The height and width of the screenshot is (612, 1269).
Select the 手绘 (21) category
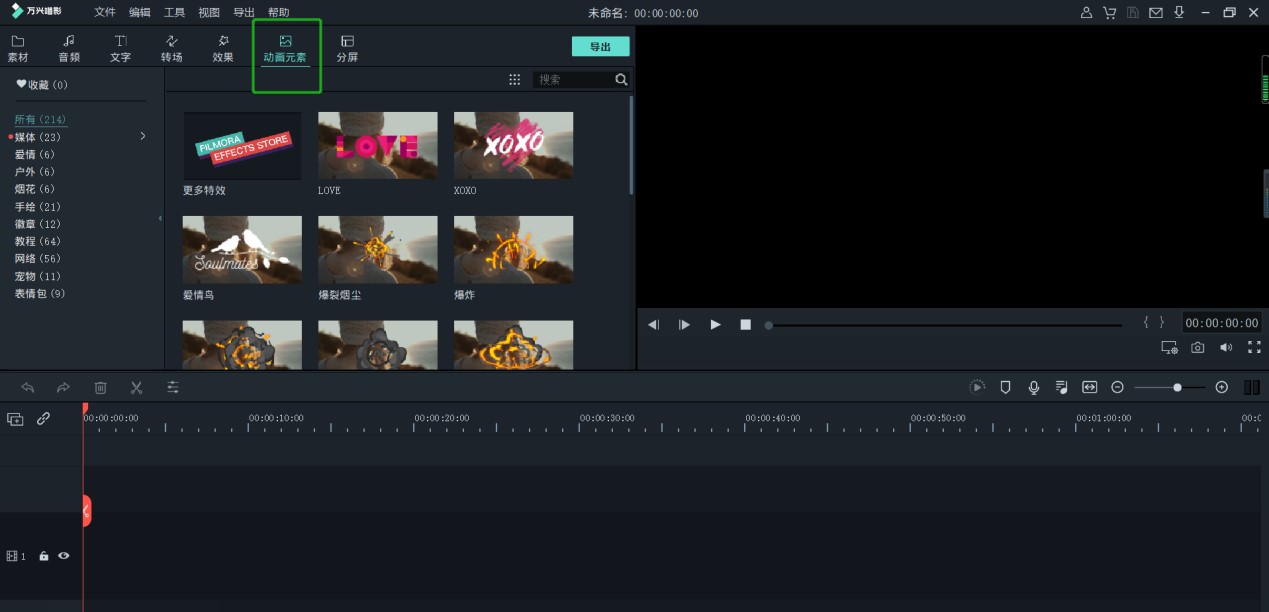click(37, 207)
